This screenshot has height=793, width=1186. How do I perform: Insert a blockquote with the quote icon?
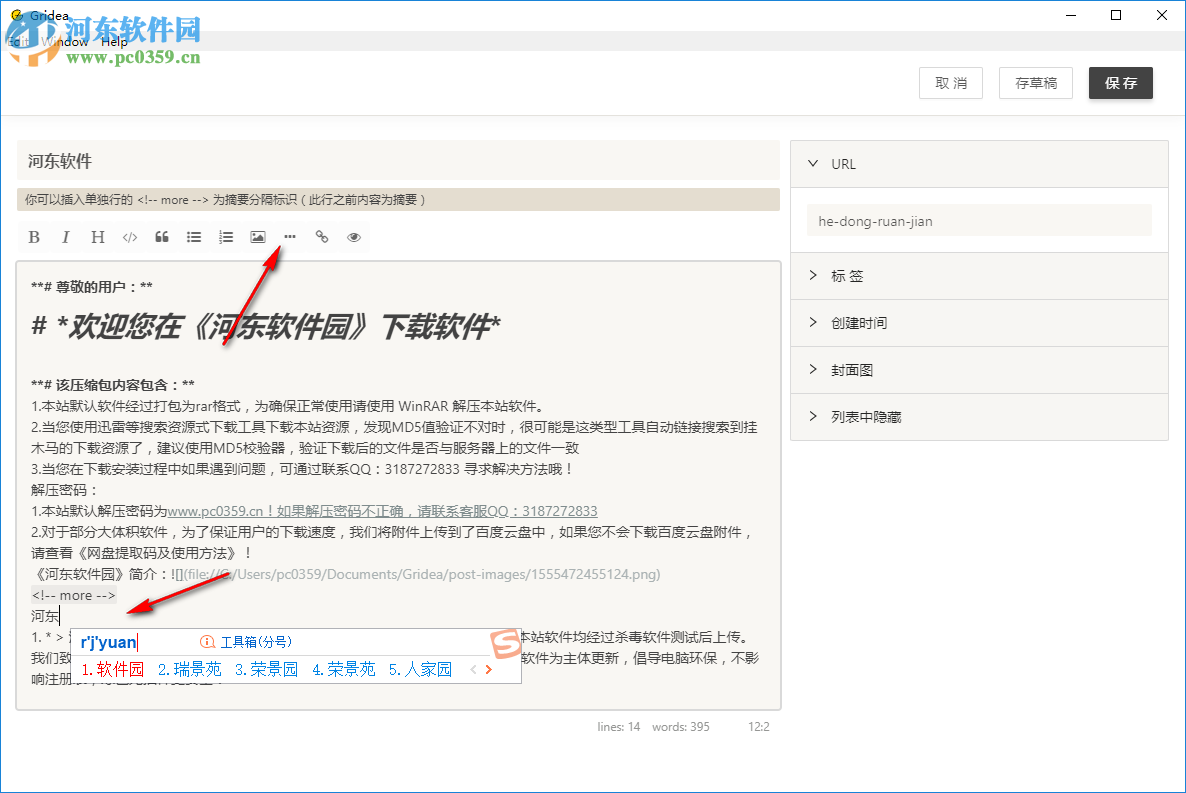coord(162,238)
